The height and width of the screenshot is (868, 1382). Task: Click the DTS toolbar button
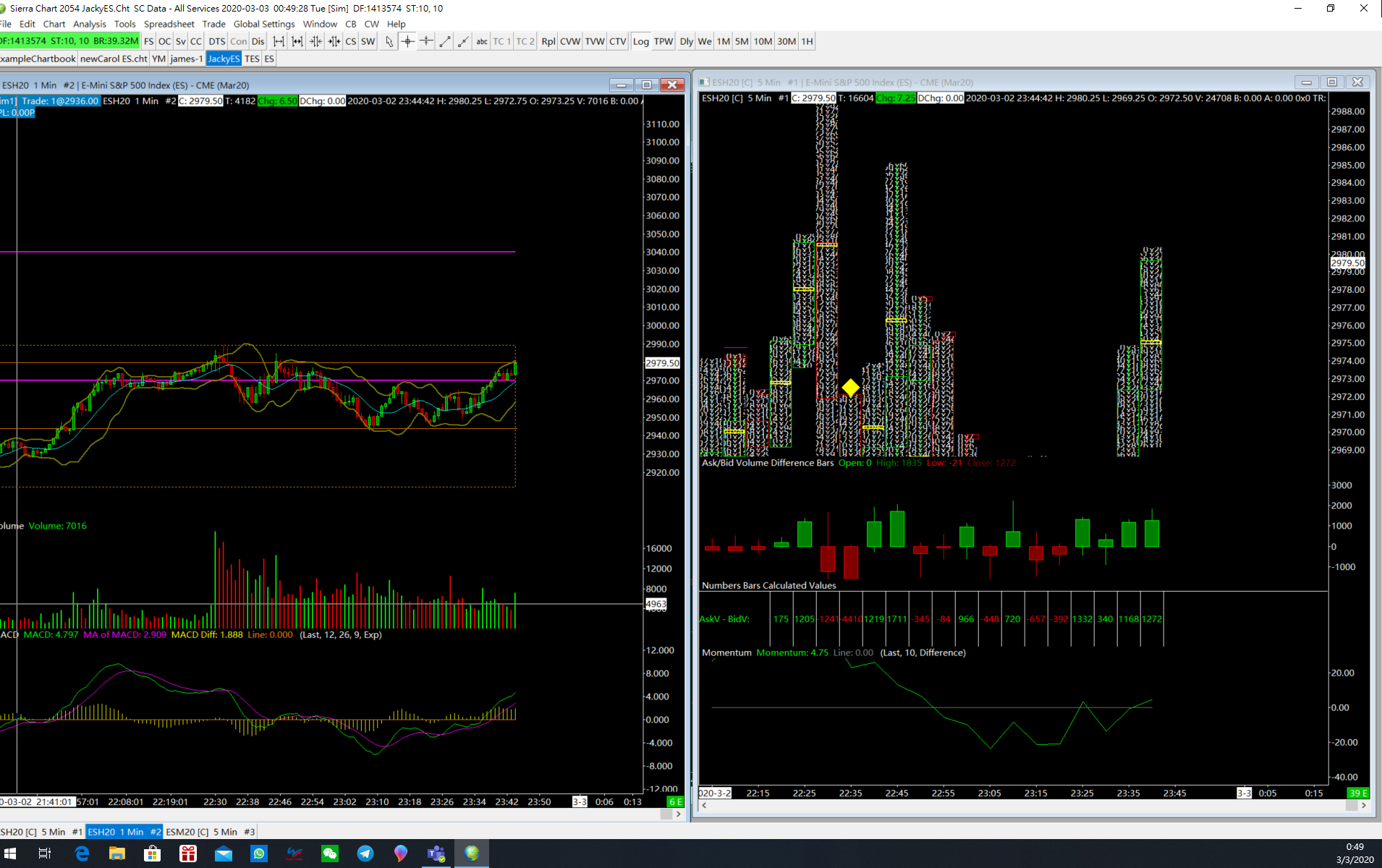click(217, 41)
